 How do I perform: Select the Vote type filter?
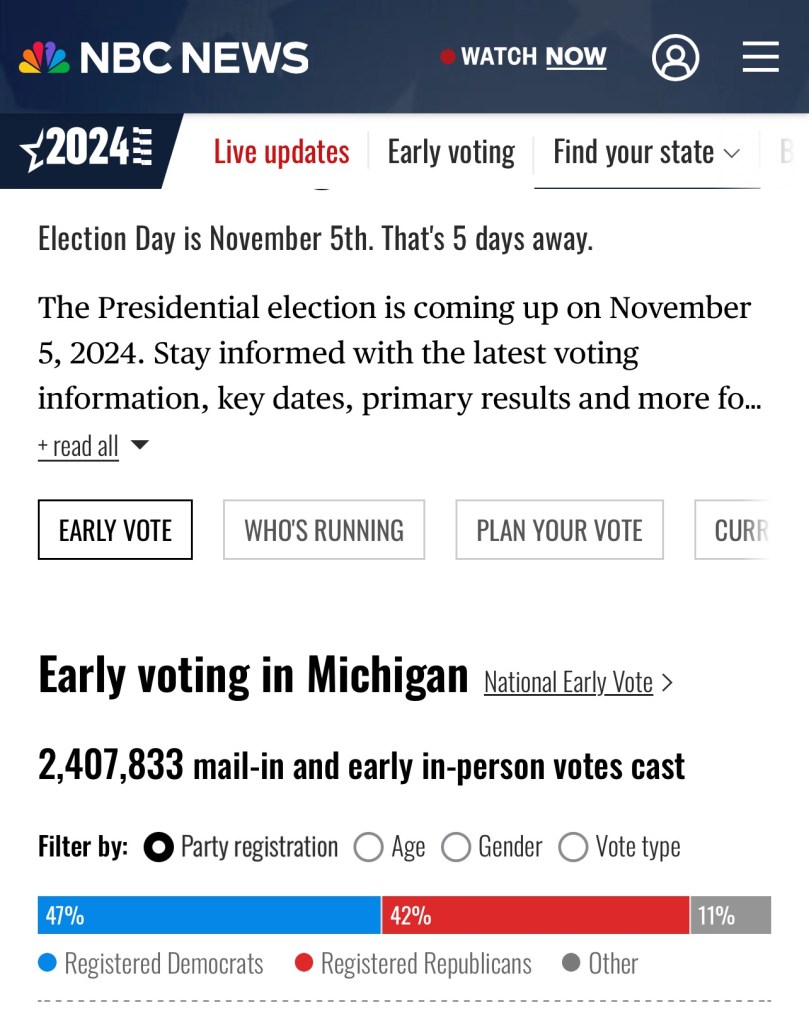[x=573, y=847]
